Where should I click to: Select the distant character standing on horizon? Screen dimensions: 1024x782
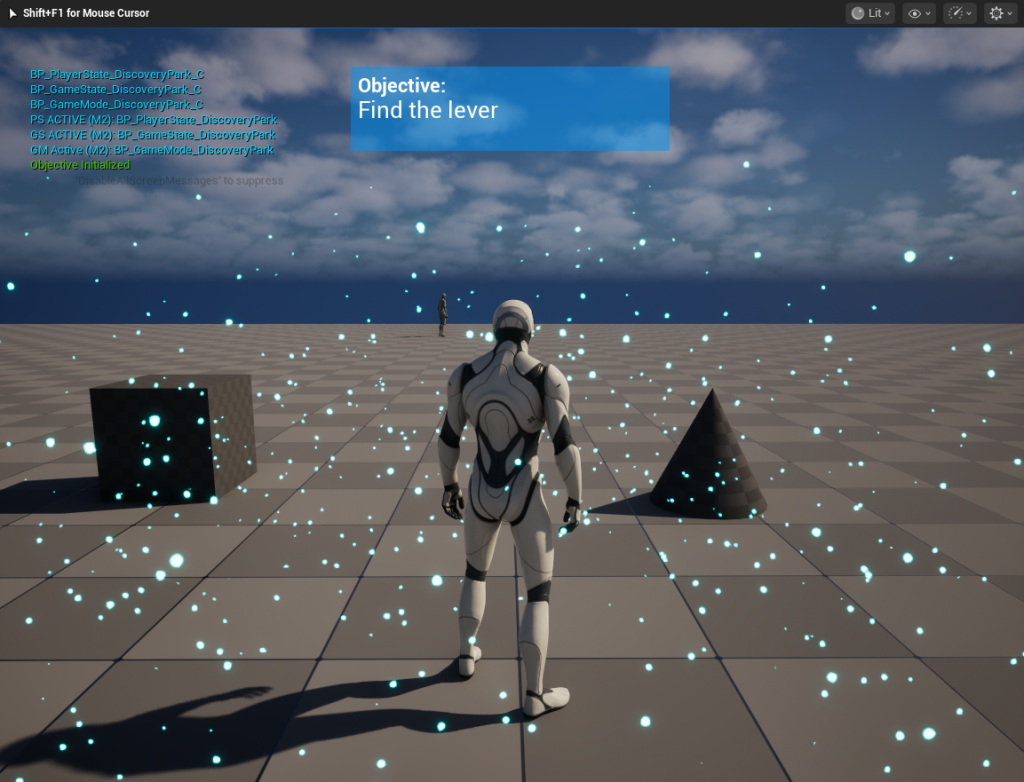[442, 314]
